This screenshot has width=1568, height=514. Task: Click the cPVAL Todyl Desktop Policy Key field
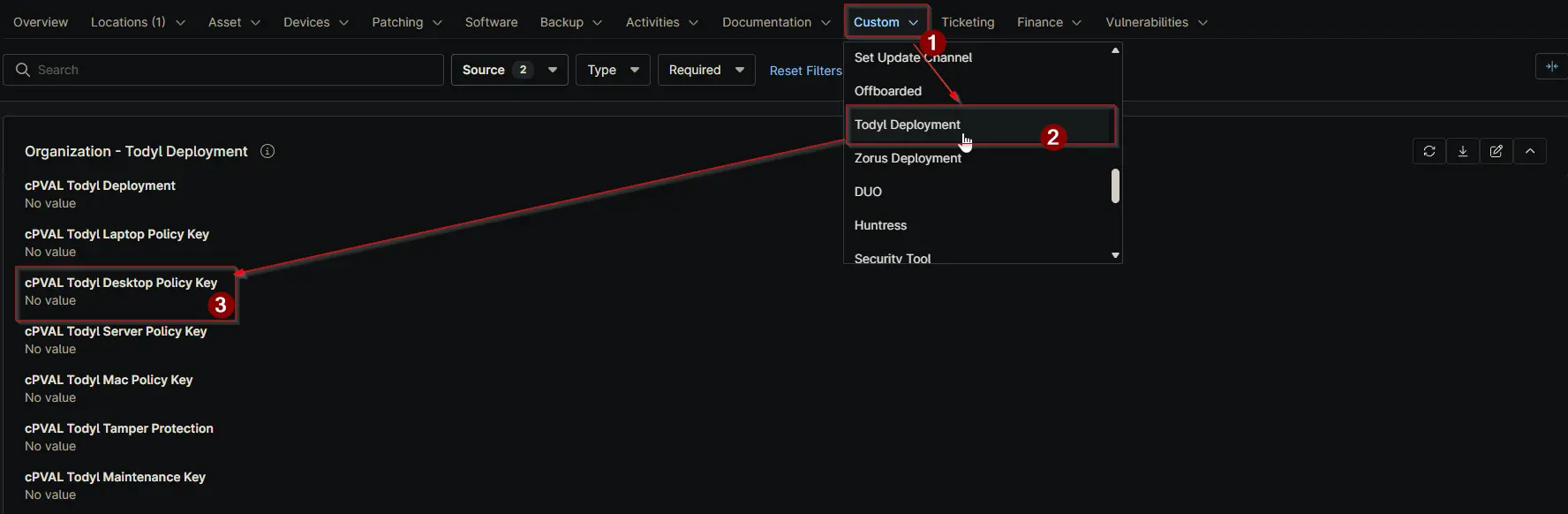click(121, 291)
